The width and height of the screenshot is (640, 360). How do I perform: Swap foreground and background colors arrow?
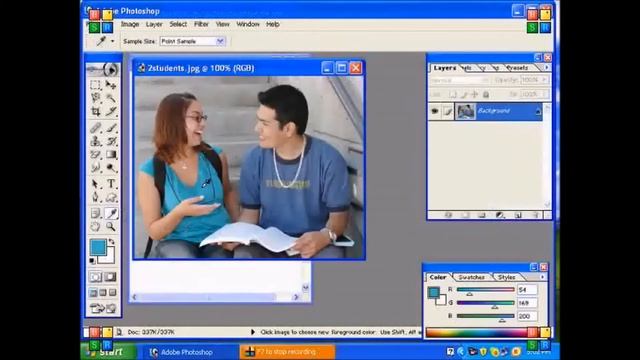point(111,242)
